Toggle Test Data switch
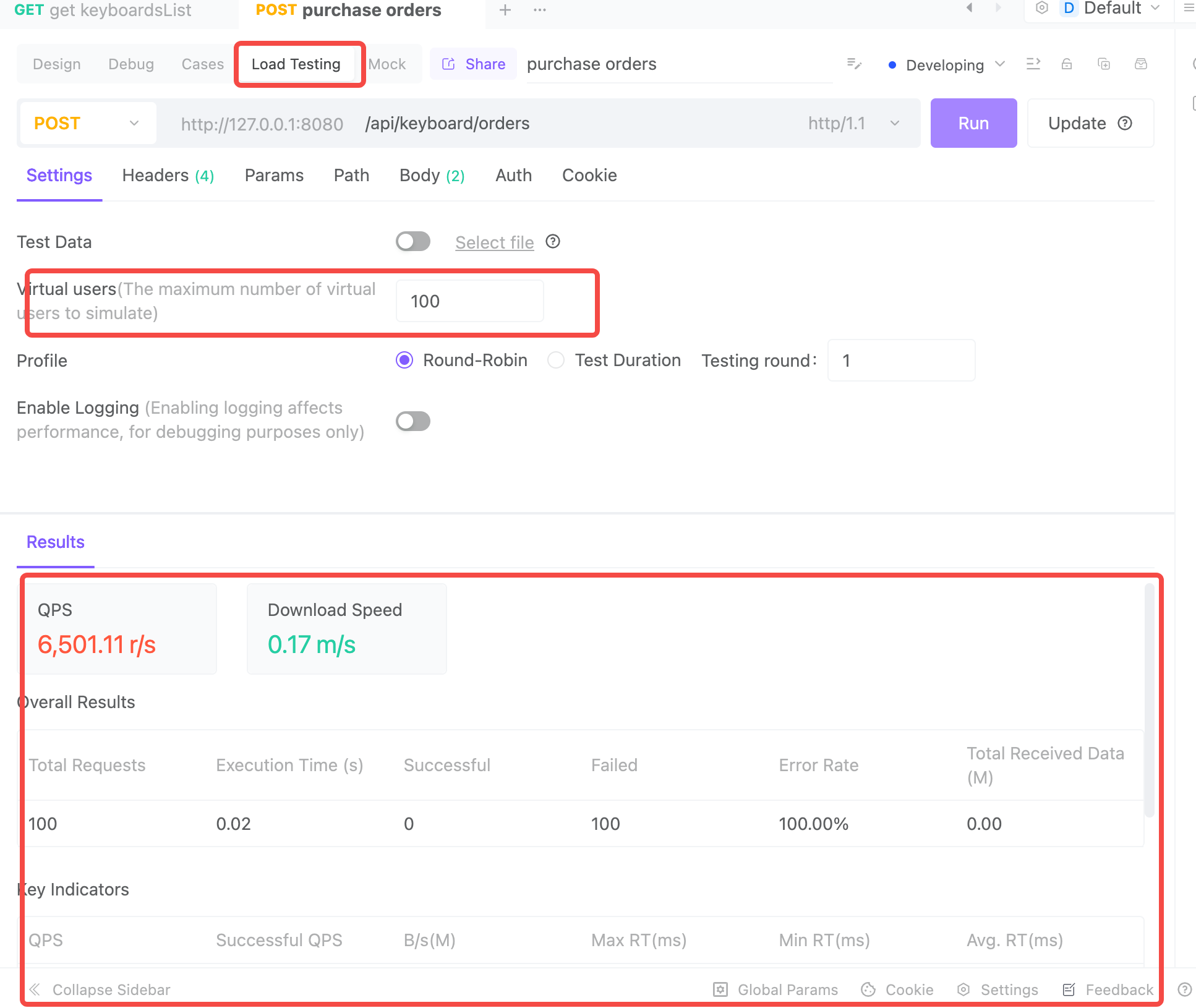The height and width of the screenshot is (1008, 1196). (413, 241)
